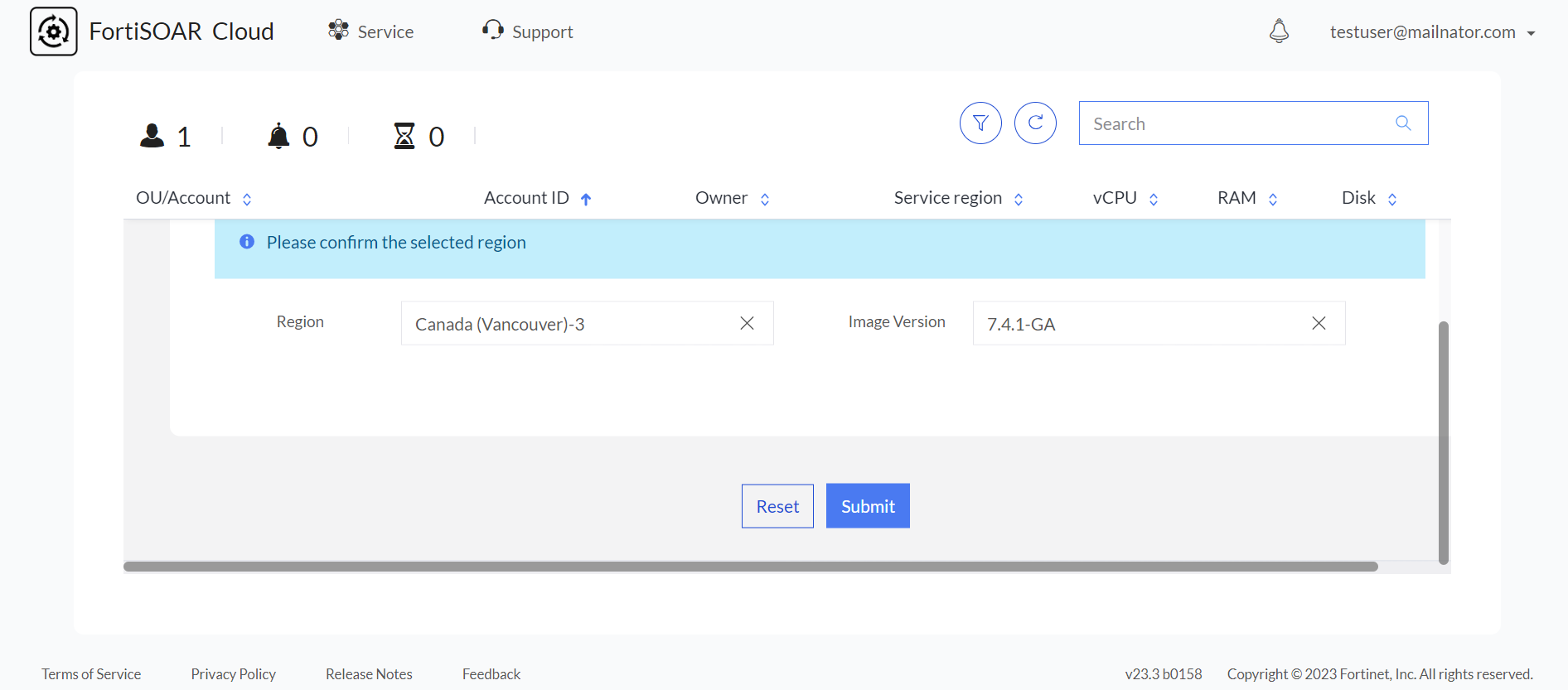Click the Region label

point(300,321)
